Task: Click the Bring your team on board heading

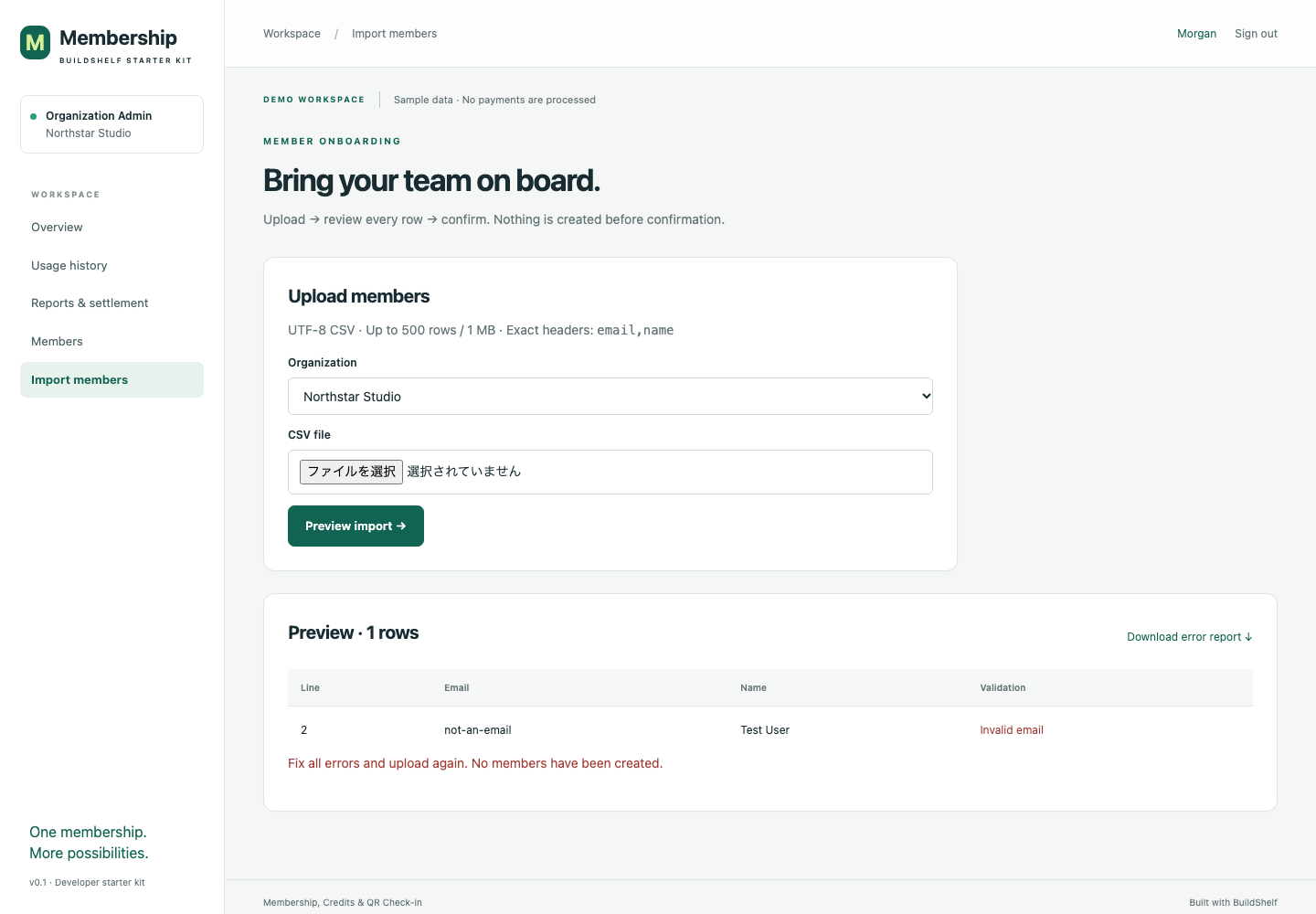Action: click(x=431, y=181)
